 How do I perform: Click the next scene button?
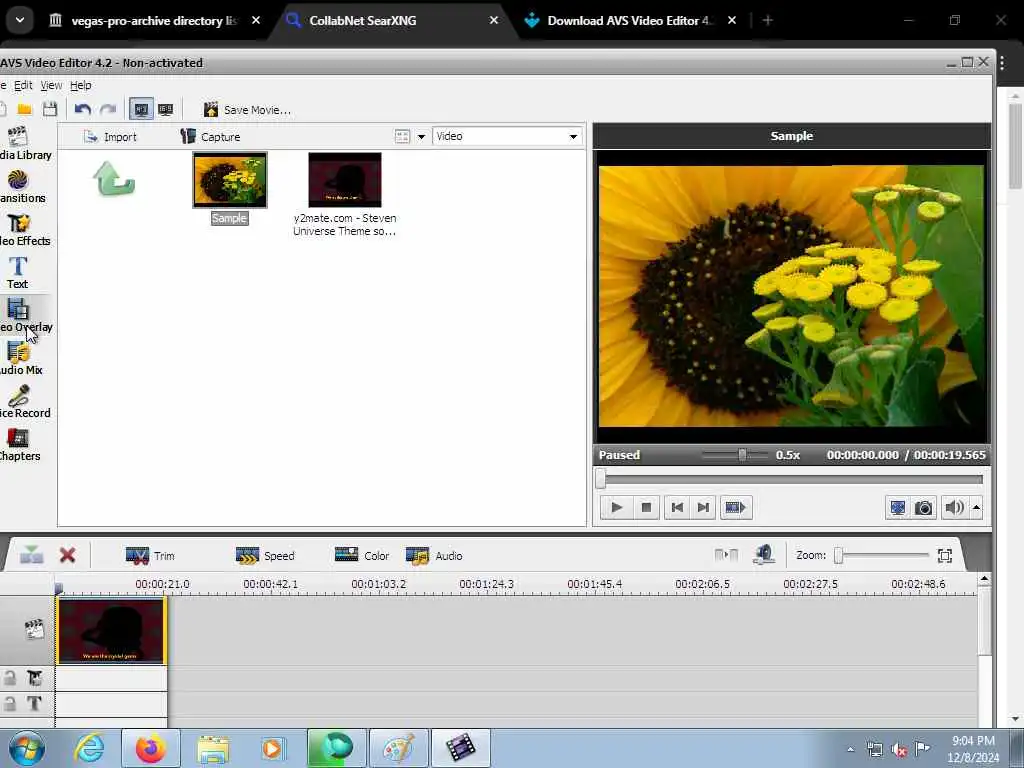tap(736, 507)
